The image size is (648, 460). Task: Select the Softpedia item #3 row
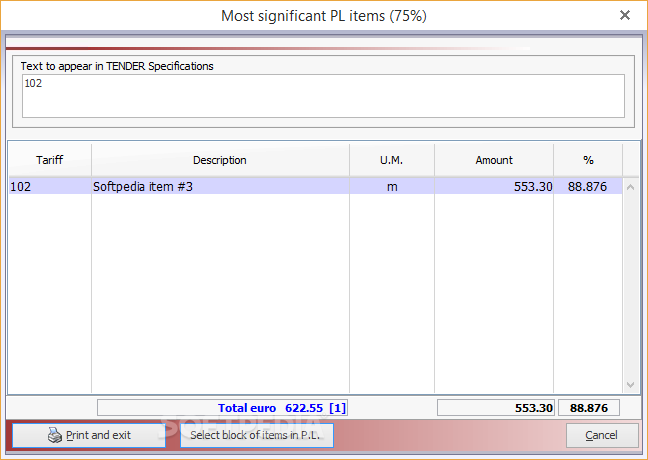[x=316, y=186]
